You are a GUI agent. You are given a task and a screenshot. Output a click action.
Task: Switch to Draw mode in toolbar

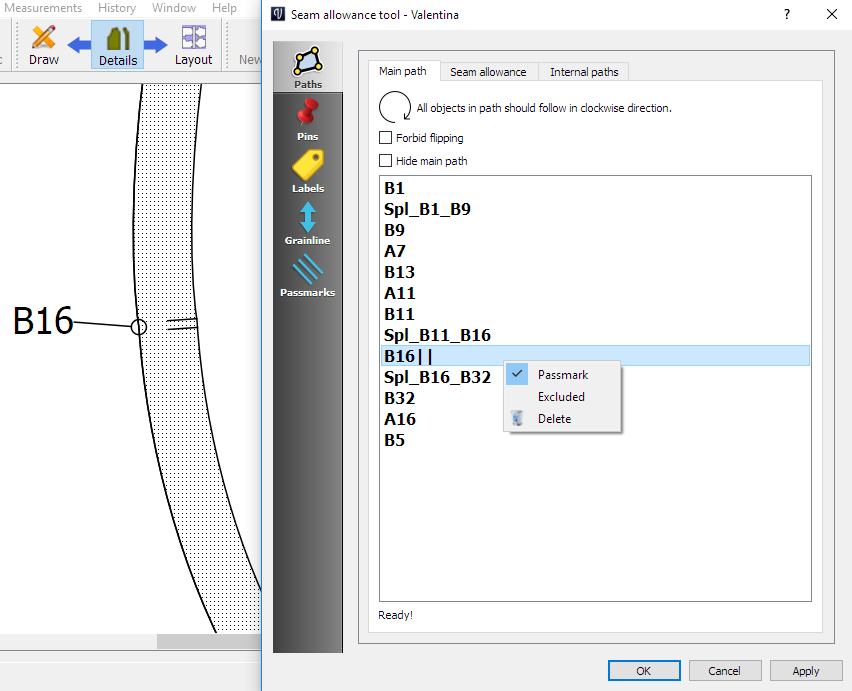43,45
